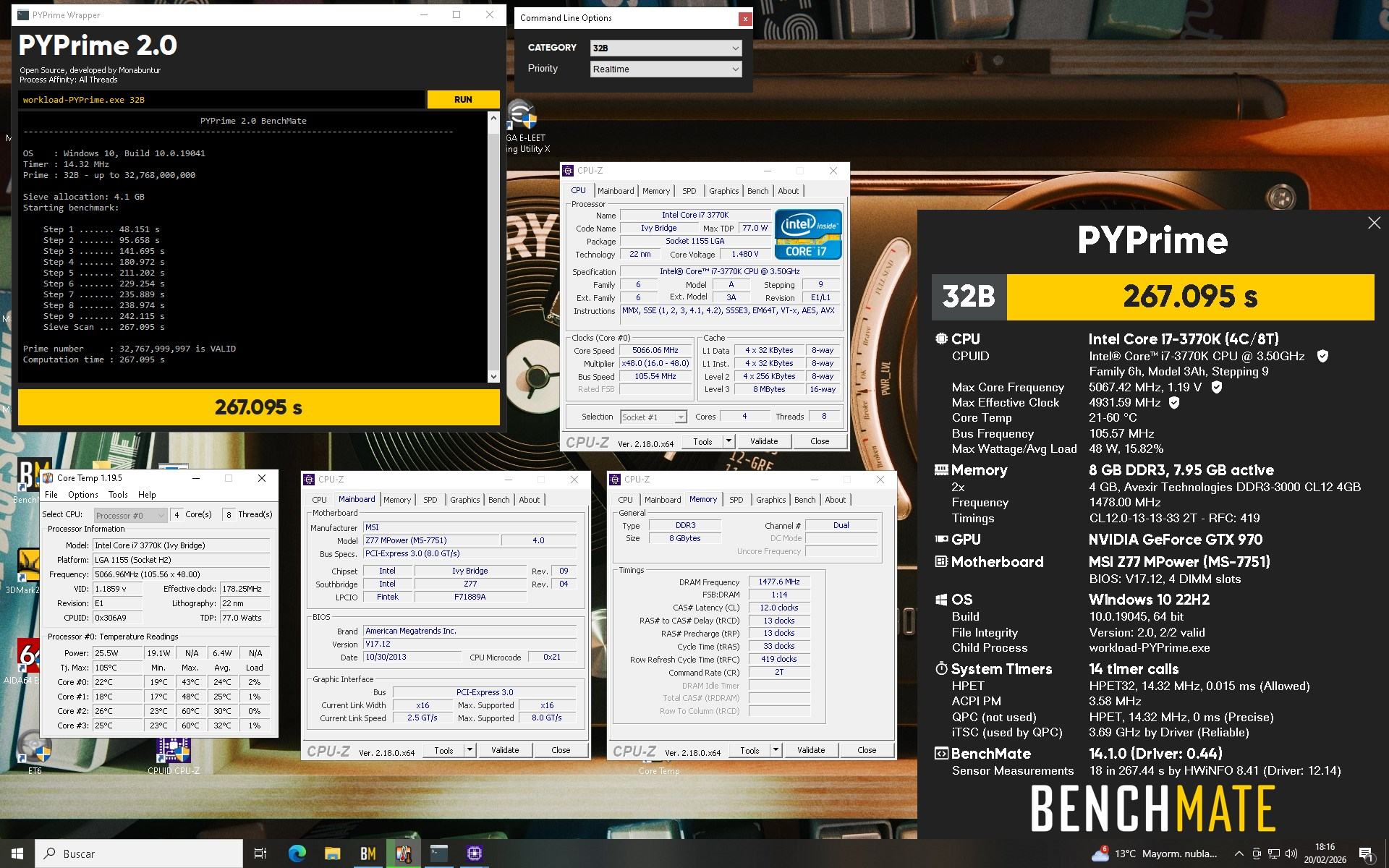Open the Tools dropdown arrow in the CPU tab window

point(729,441)
